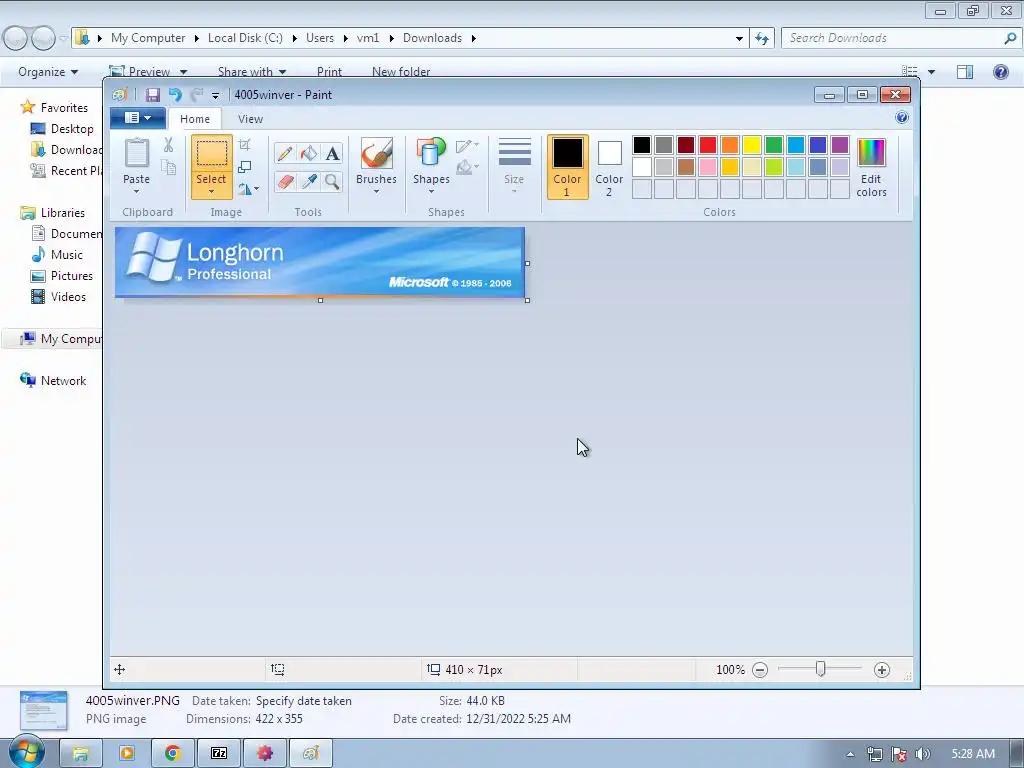Open the Organize dropdown in Explorer
The height and width of the screenshot is (768, 1024).
[48, 72]
